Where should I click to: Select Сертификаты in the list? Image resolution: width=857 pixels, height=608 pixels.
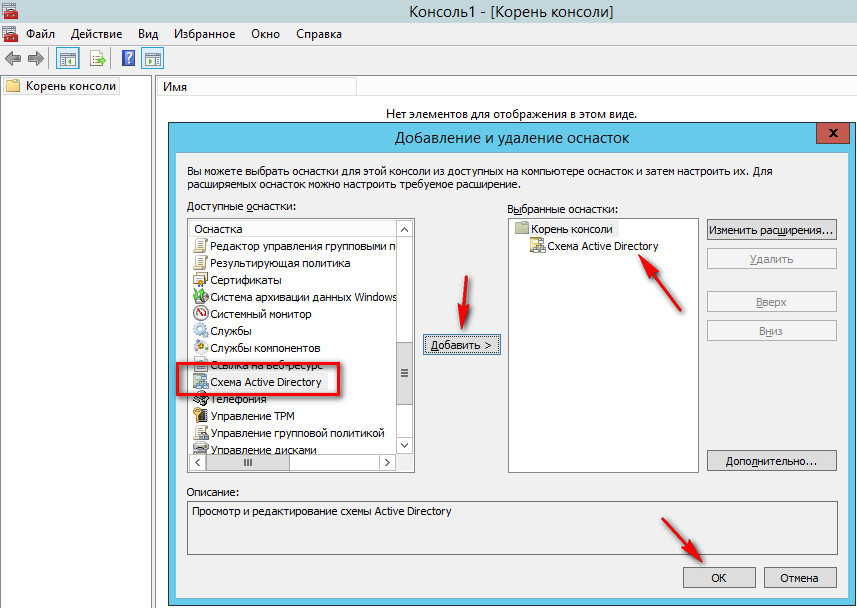[x=246, y=280]
